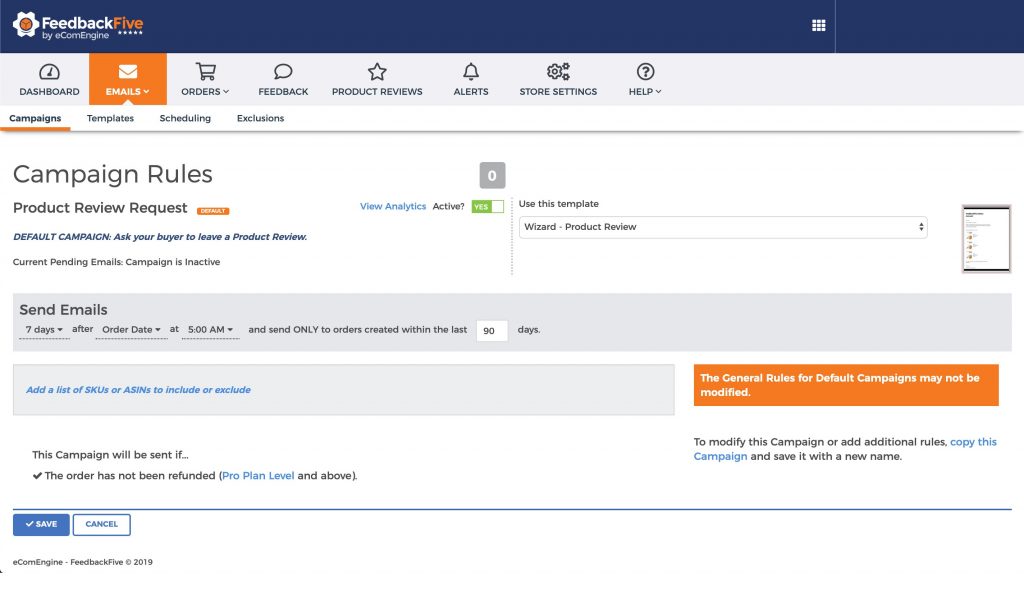Screen dimensions: 1024x595
Task: Switch to the Campaigns tab
Action: (35, 118)
